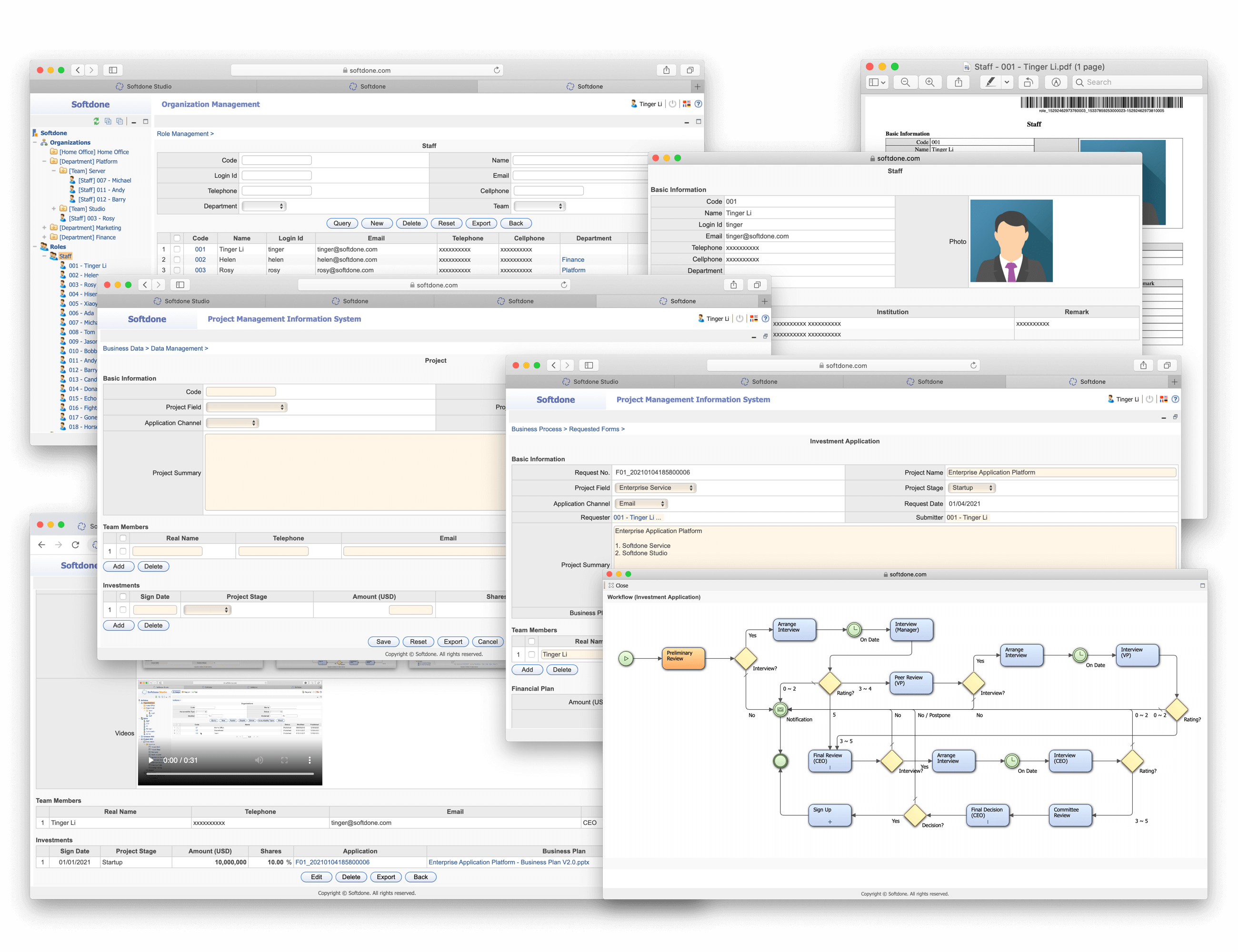Screen dimensions: 1238x952
Task: Open the [Staff] 011 - Andy tree item
Action: point(101,190)
